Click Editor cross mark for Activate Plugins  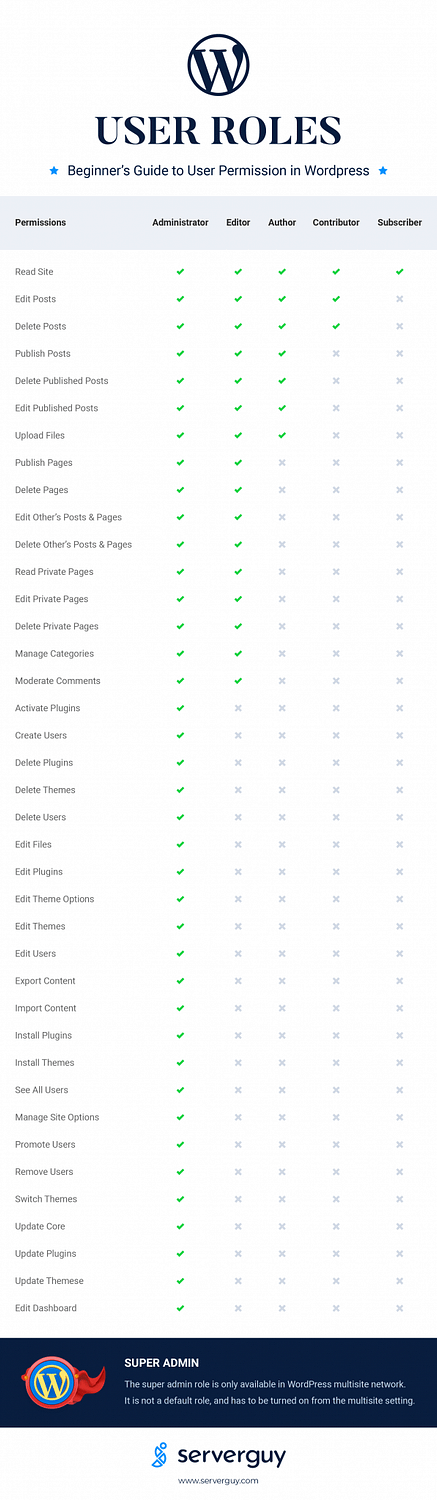[x=238, y=708]
